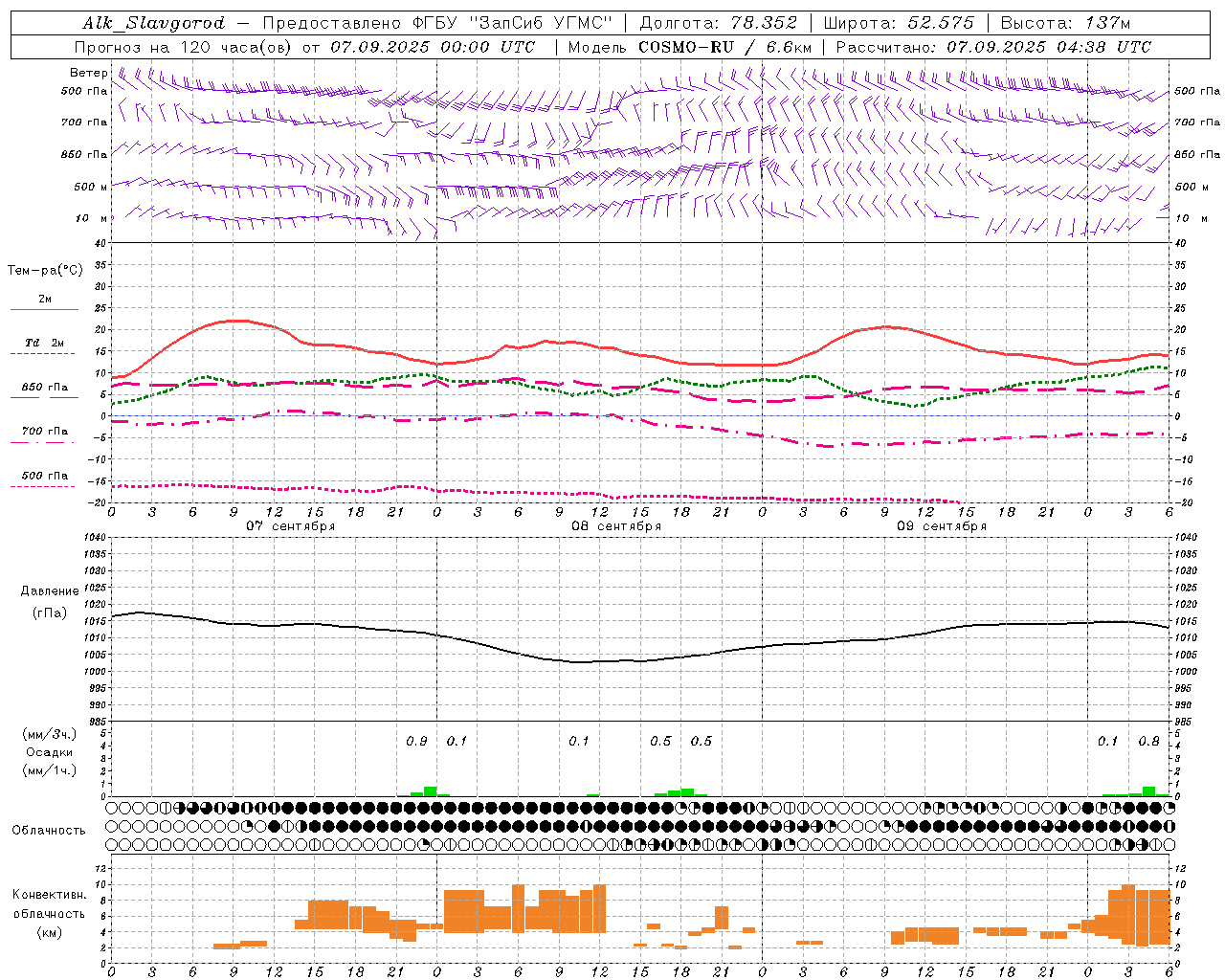Click the '08 сентября' date label
This screenshot has width=1225, height=980.
click(x=616, y=526)
